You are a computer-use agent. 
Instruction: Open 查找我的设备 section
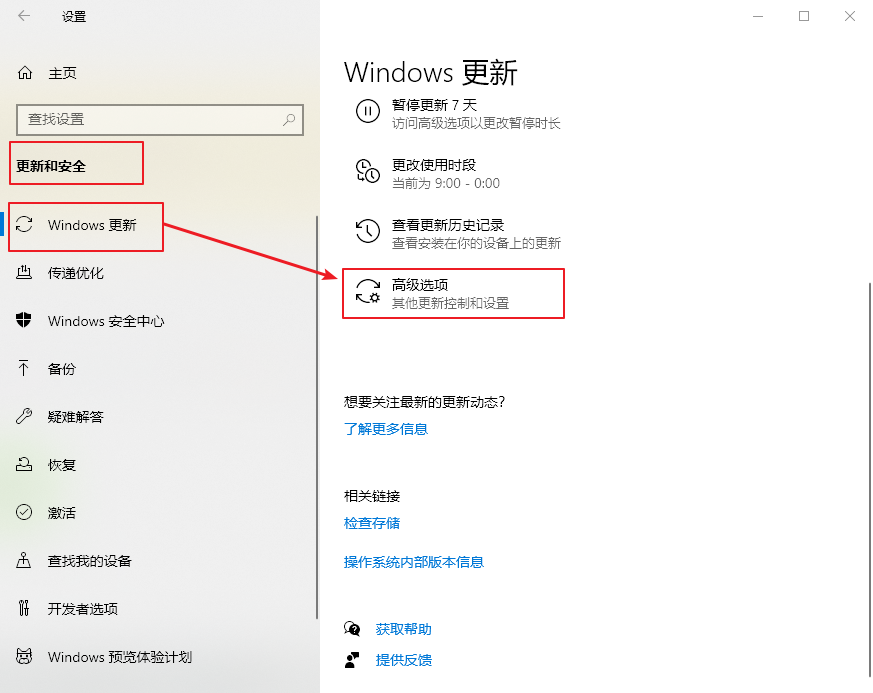coord(90,561)
